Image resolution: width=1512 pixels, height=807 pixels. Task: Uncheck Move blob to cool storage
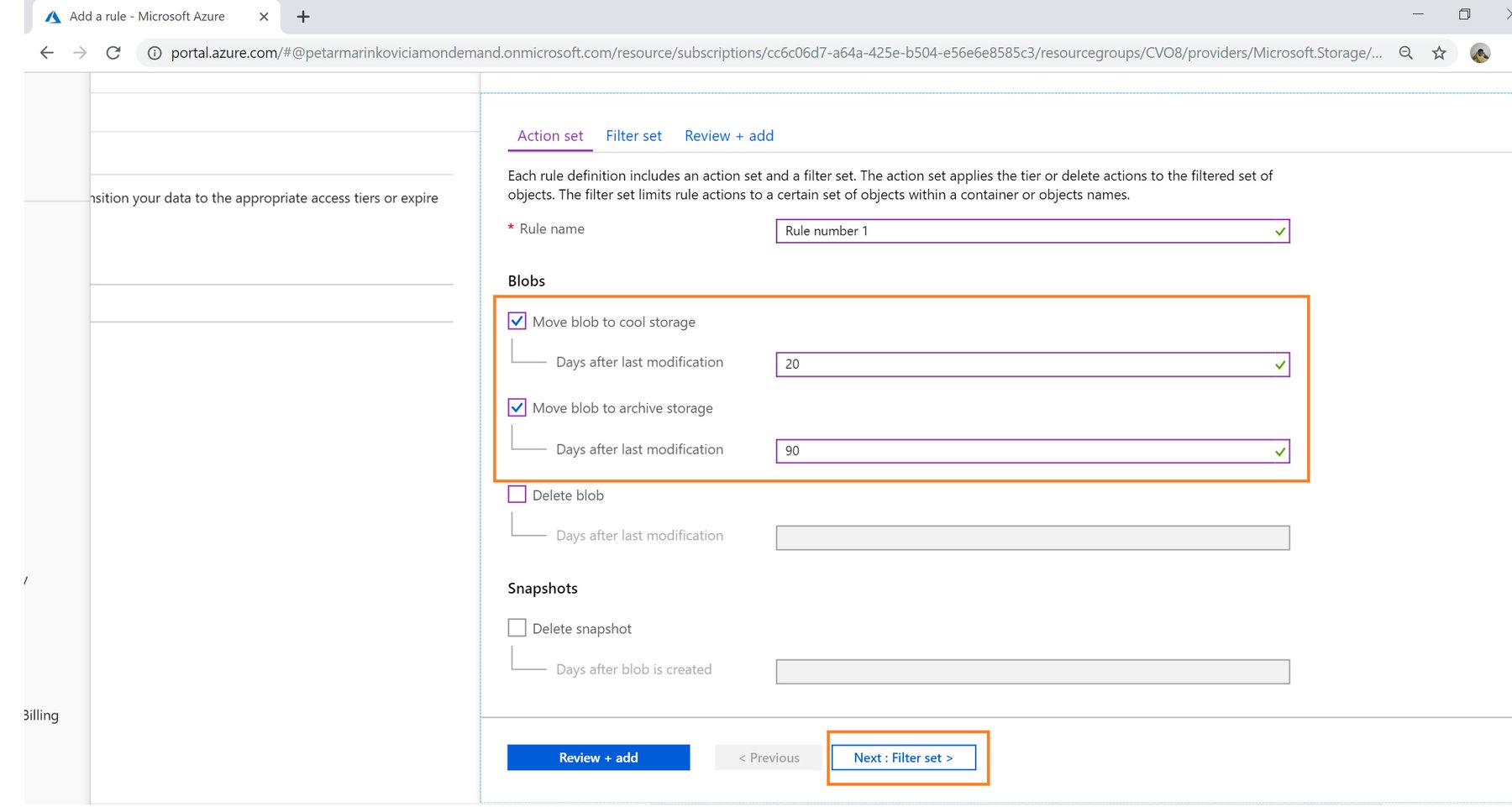click(516, 321)
